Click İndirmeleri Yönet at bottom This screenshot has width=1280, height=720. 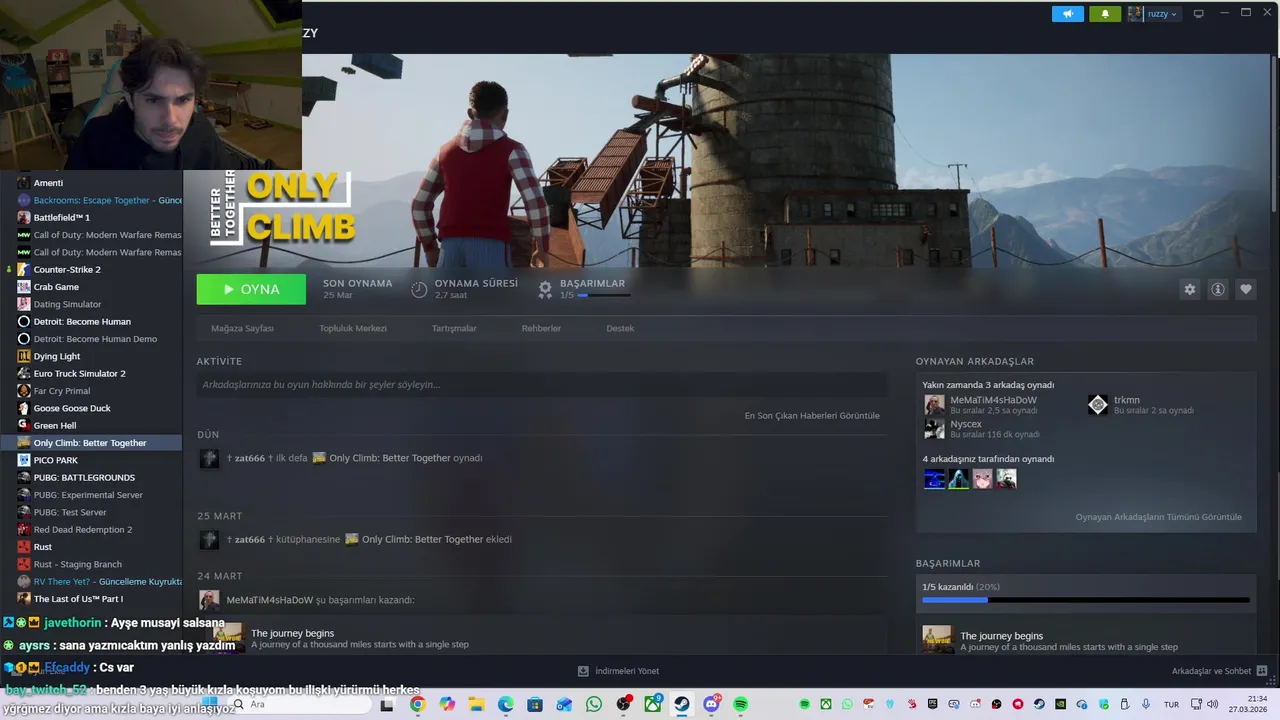(619, 671)
